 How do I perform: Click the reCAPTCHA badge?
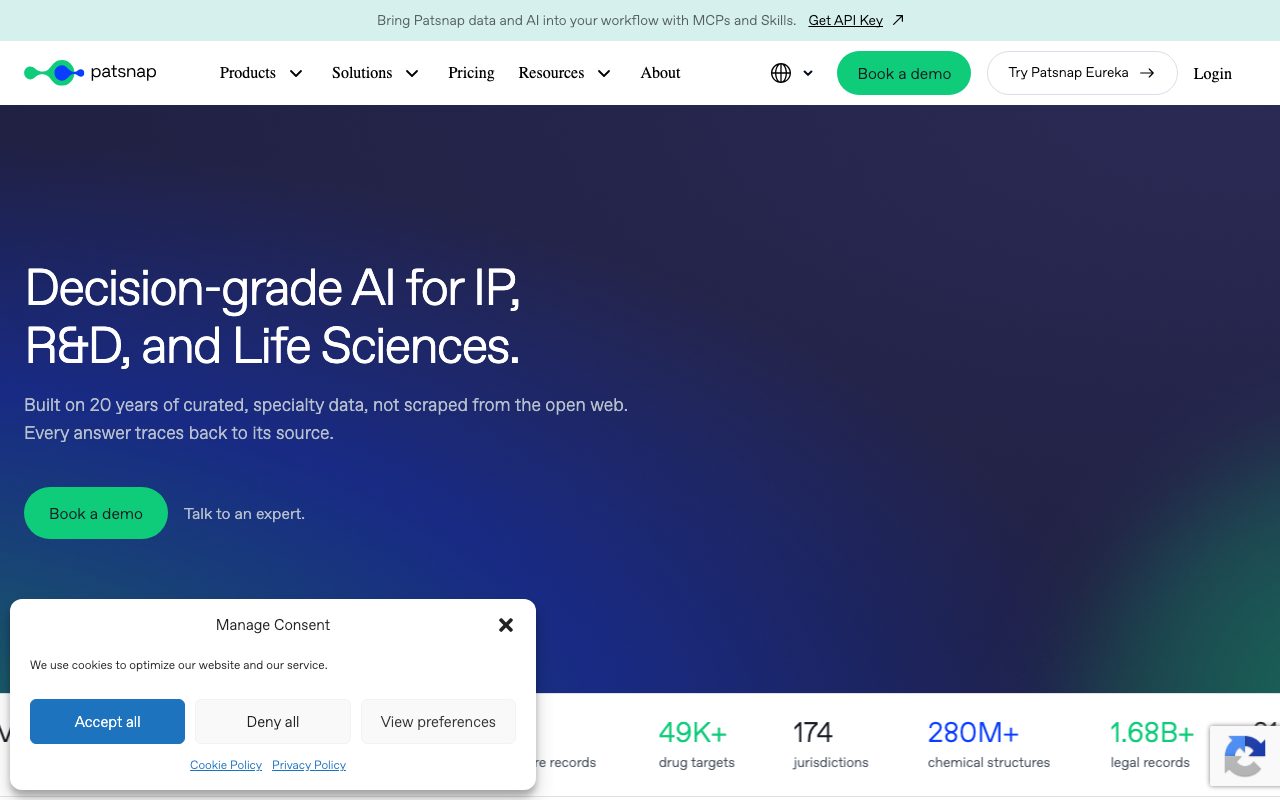[x=1245, y=755]
